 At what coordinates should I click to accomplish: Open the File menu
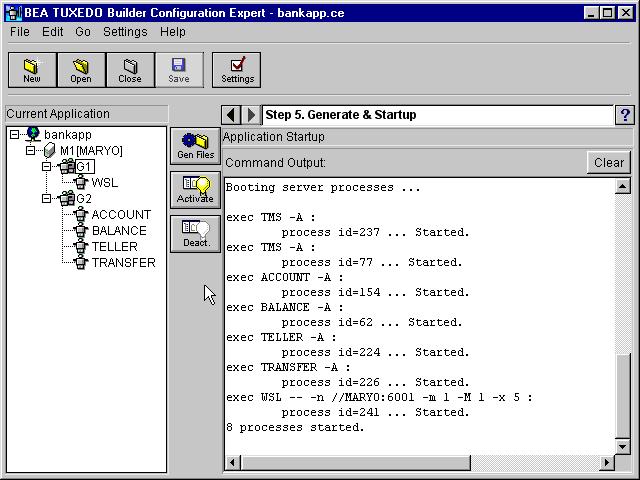point(20,32)
